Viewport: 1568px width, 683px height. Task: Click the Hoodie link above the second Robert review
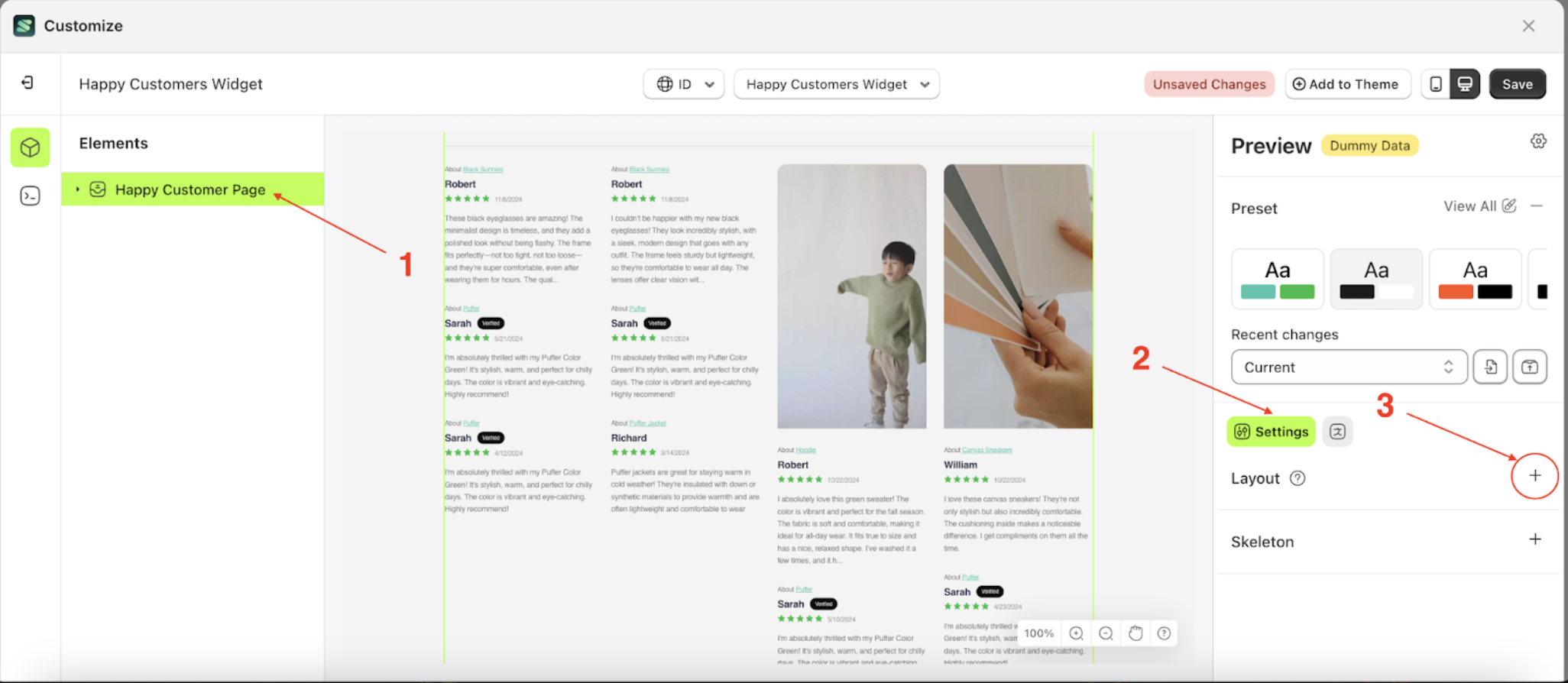(806, 450)
